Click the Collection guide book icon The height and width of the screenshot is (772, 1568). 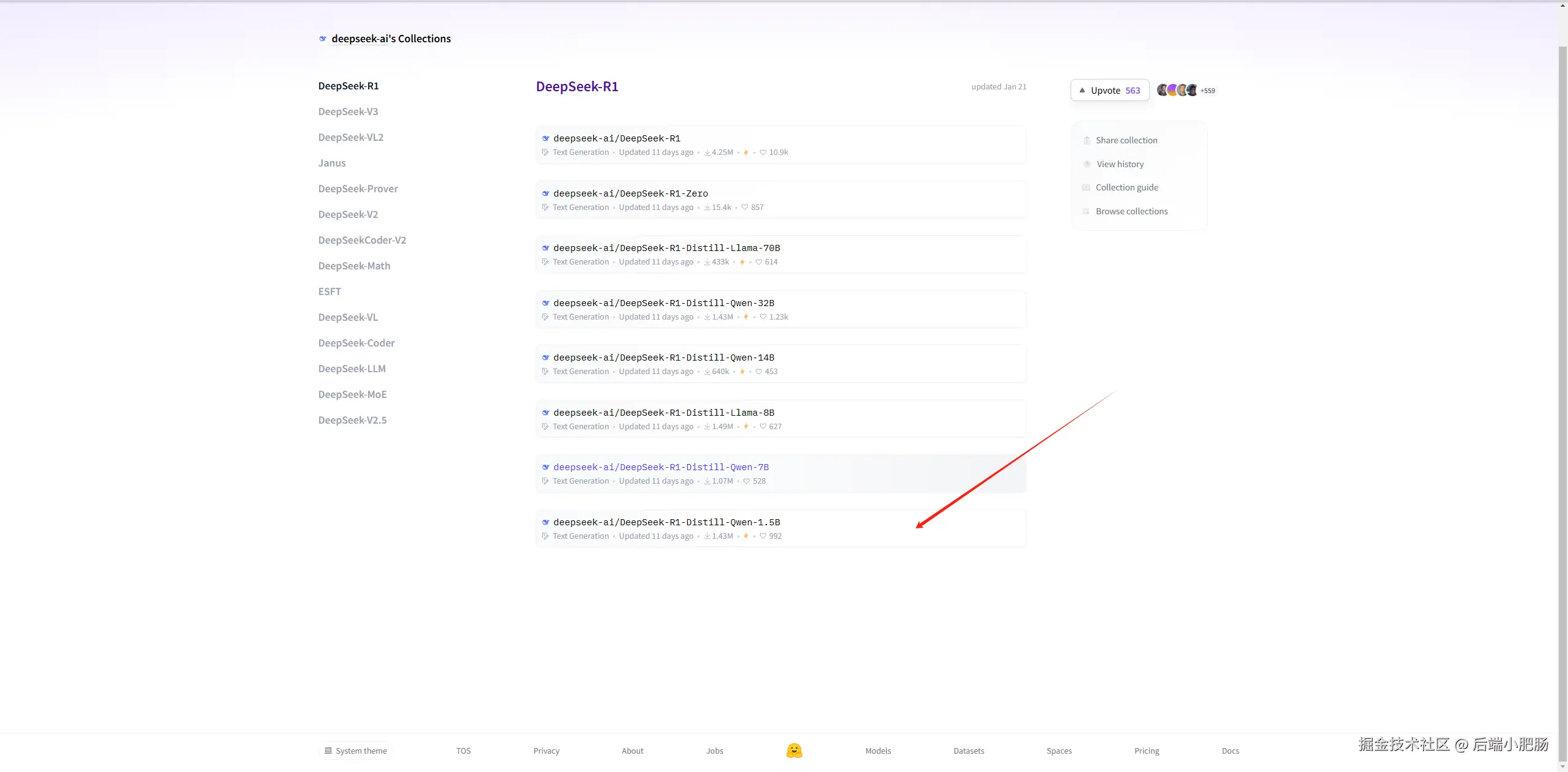pyautogui.click(x=1086, y=187)
